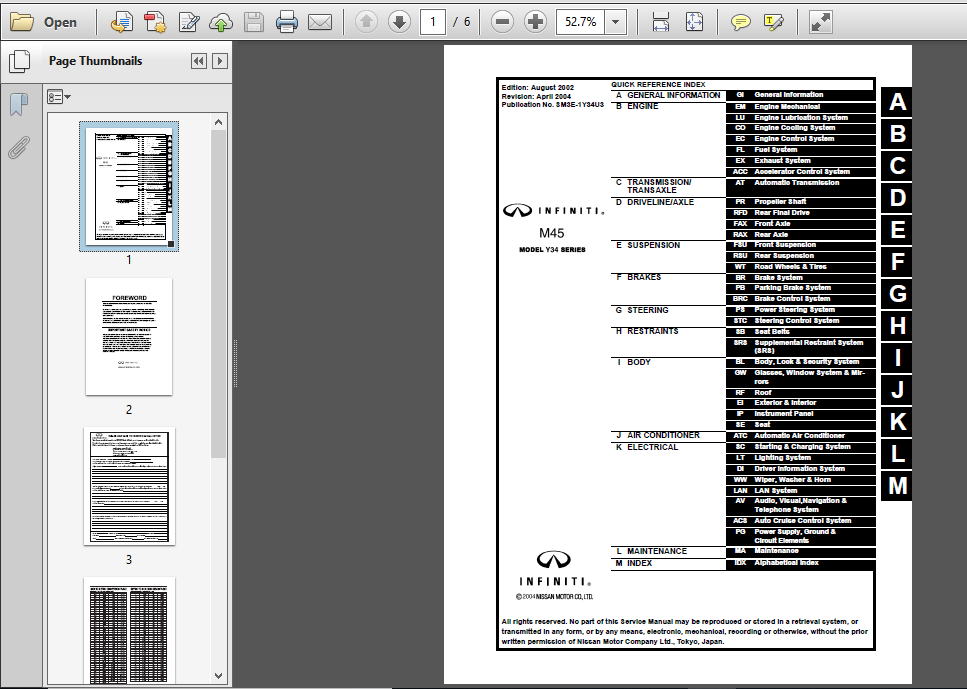Go to next page with down arrow

399,22
